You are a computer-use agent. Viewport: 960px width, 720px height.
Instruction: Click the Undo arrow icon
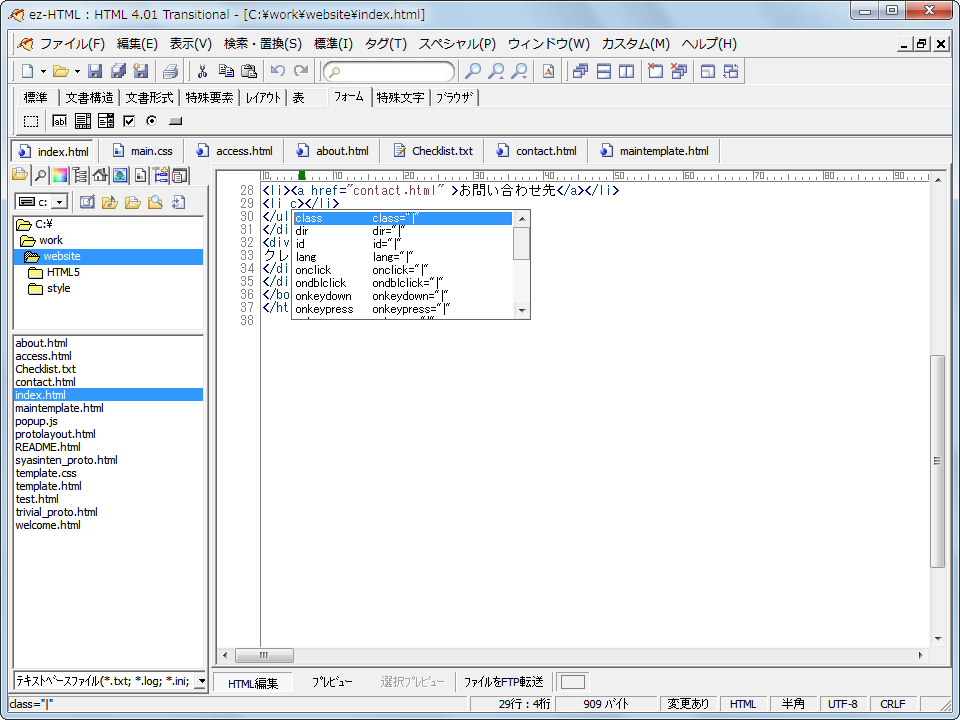[278, 71]
